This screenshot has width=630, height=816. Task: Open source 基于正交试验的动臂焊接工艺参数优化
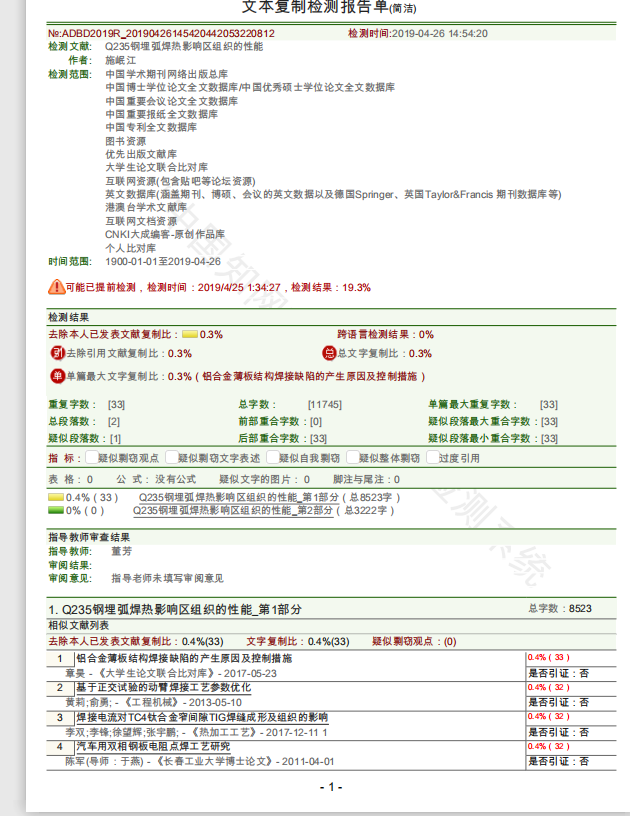tap(164, 687)
